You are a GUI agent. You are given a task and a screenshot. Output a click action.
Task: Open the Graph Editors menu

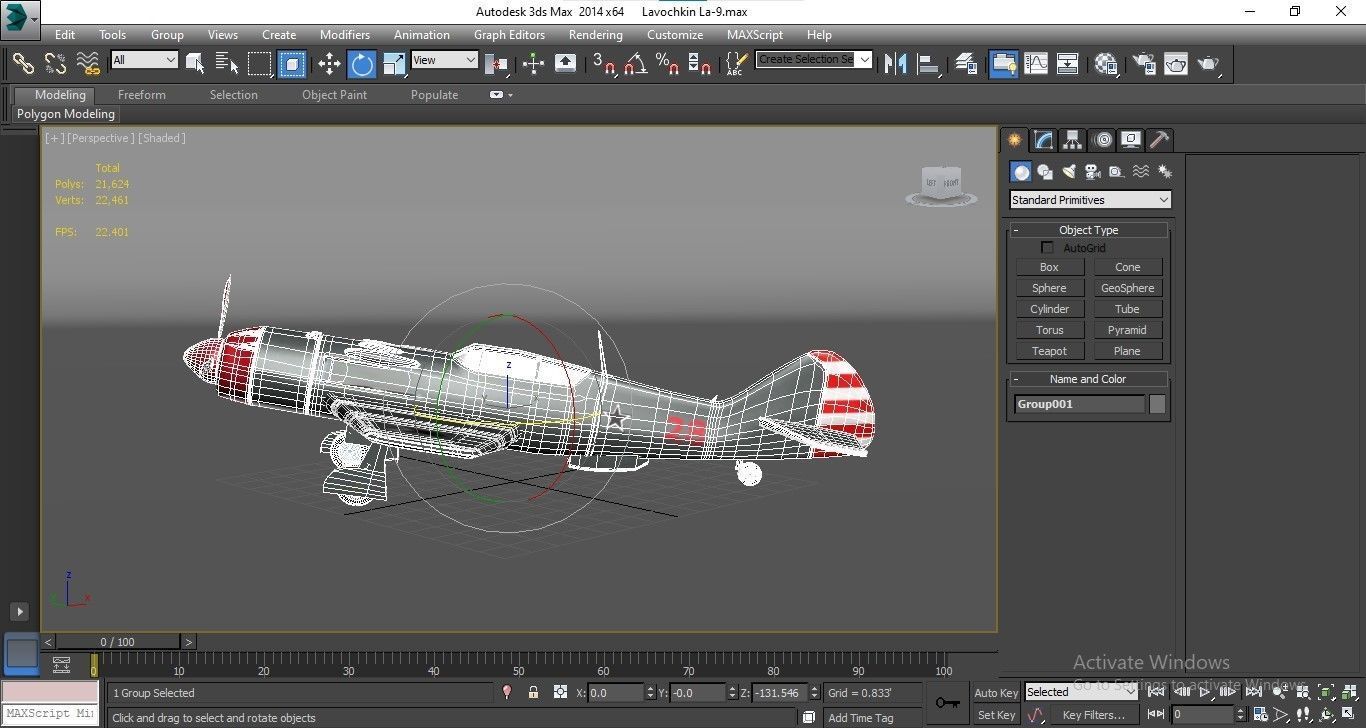[x=509, y=34]
